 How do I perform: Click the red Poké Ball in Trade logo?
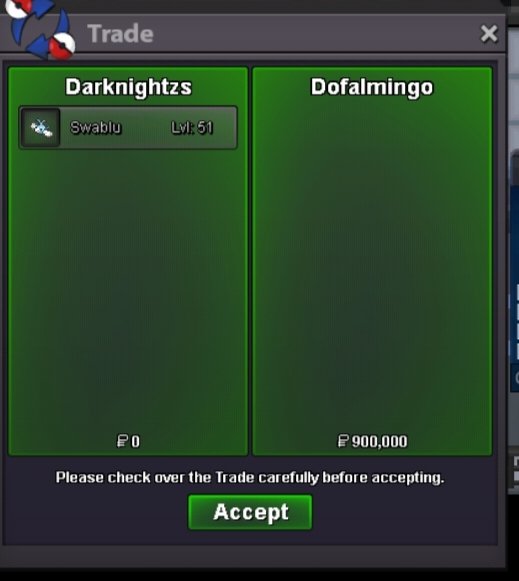pyautogui.click(x=61, y=46)
